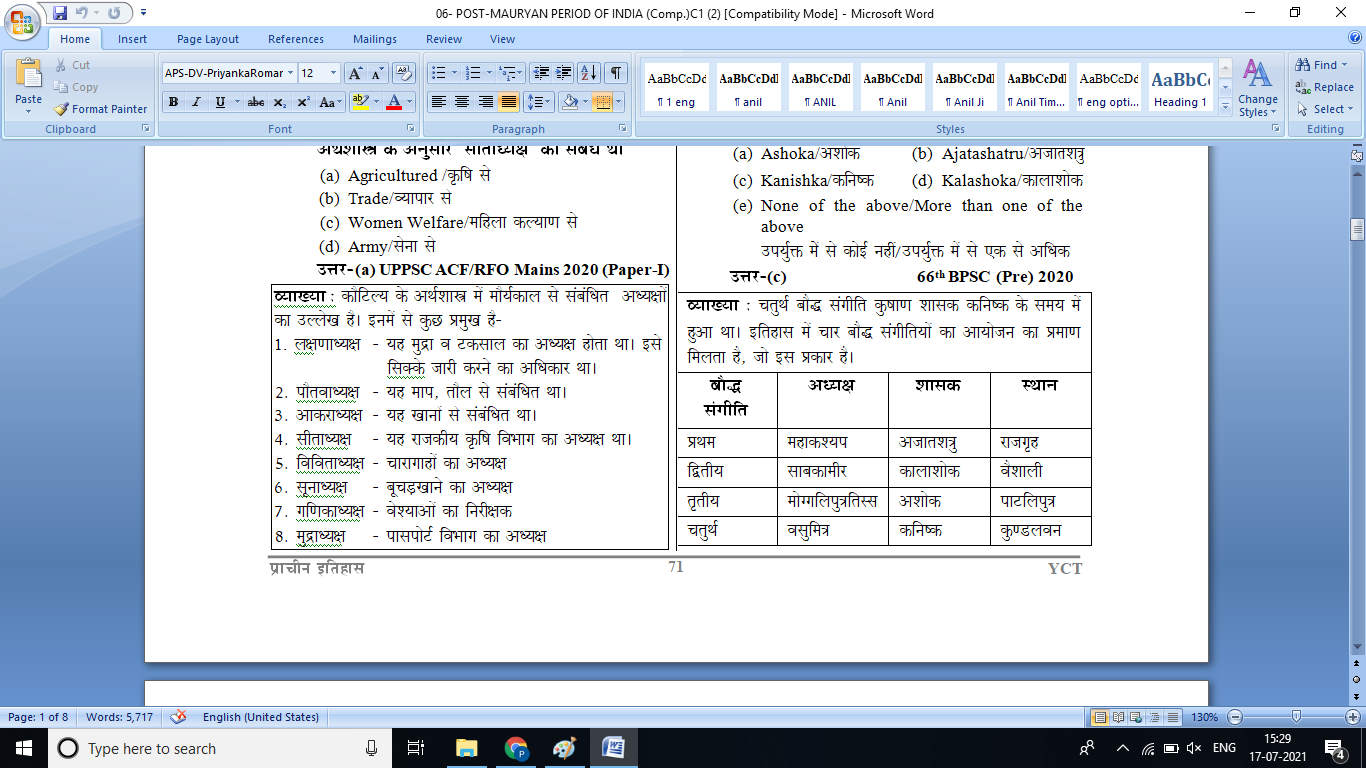Redo the last action
1366x768 pixels.
[x=116, y=13]
